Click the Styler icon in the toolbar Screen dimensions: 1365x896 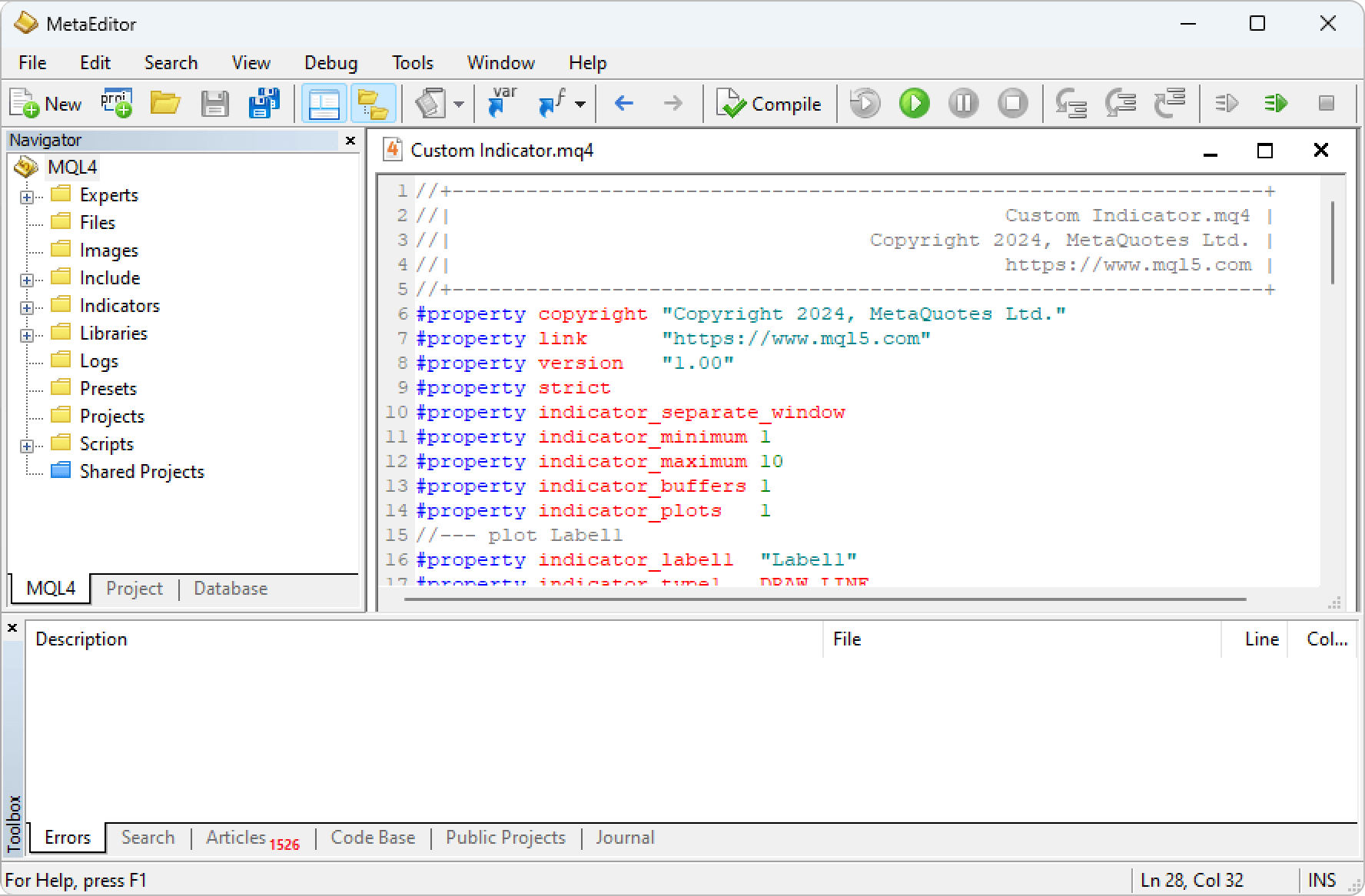click(430, 104)
